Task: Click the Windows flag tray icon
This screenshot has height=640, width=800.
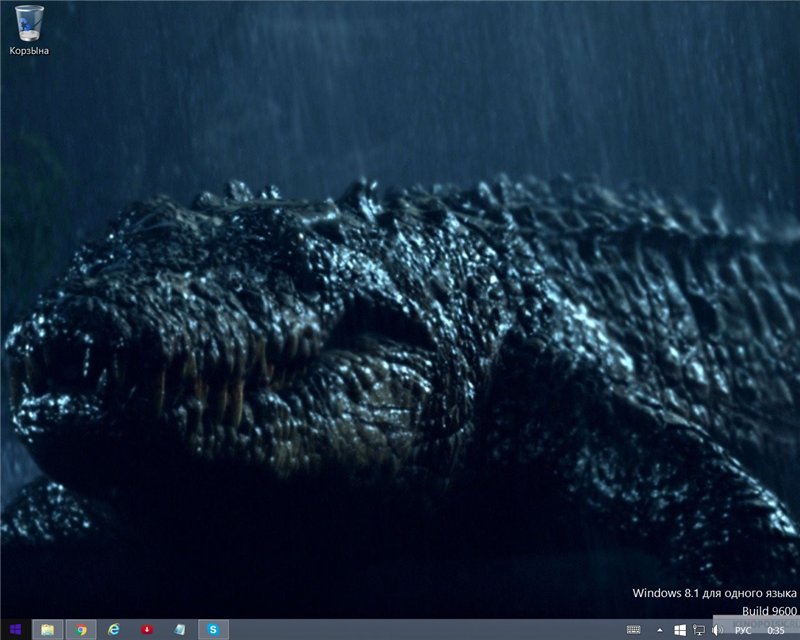Action: click(x=680, y=630)
